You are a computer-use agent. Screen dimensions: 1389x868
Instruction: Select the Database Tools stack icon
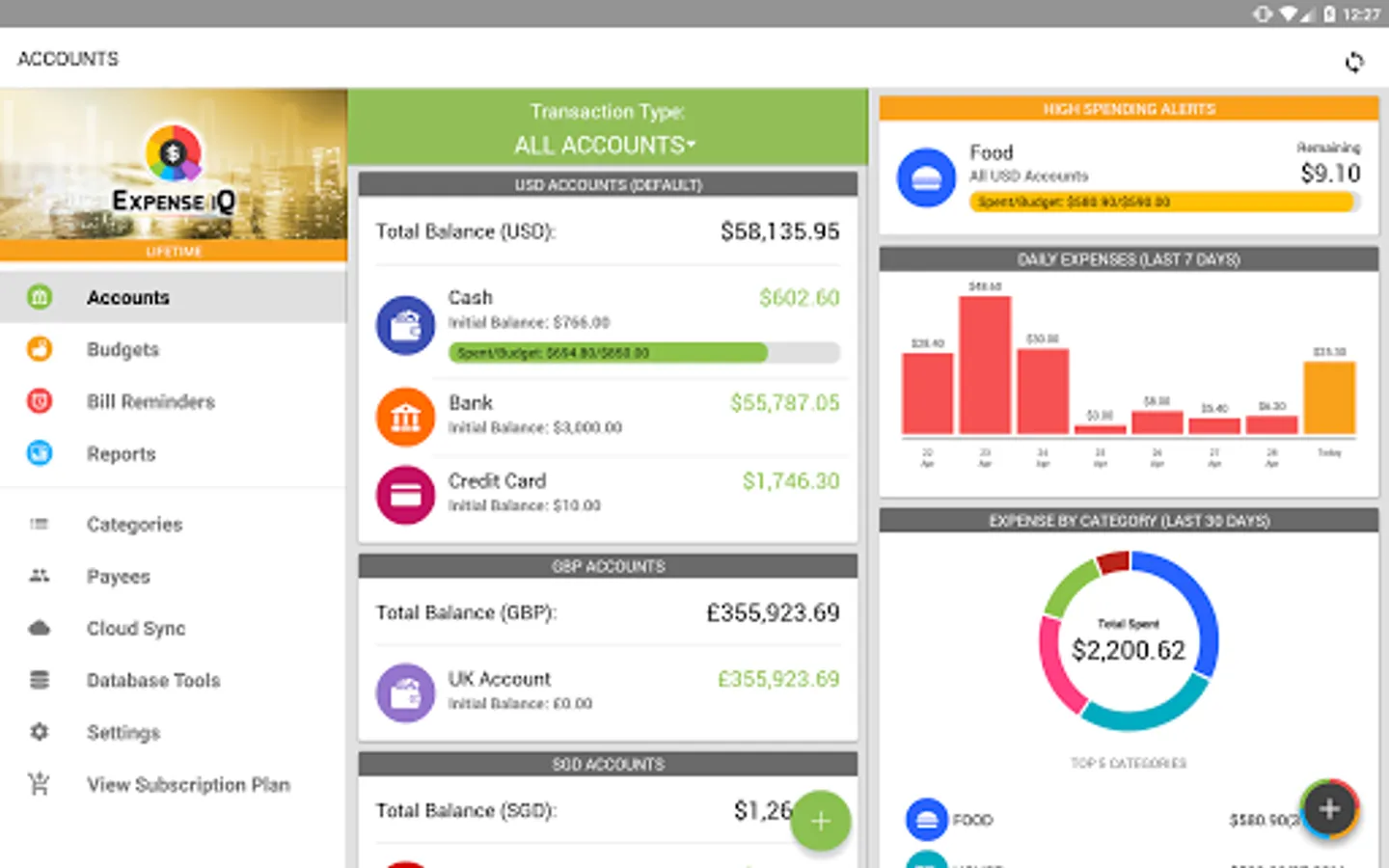[x=40, y=680]
